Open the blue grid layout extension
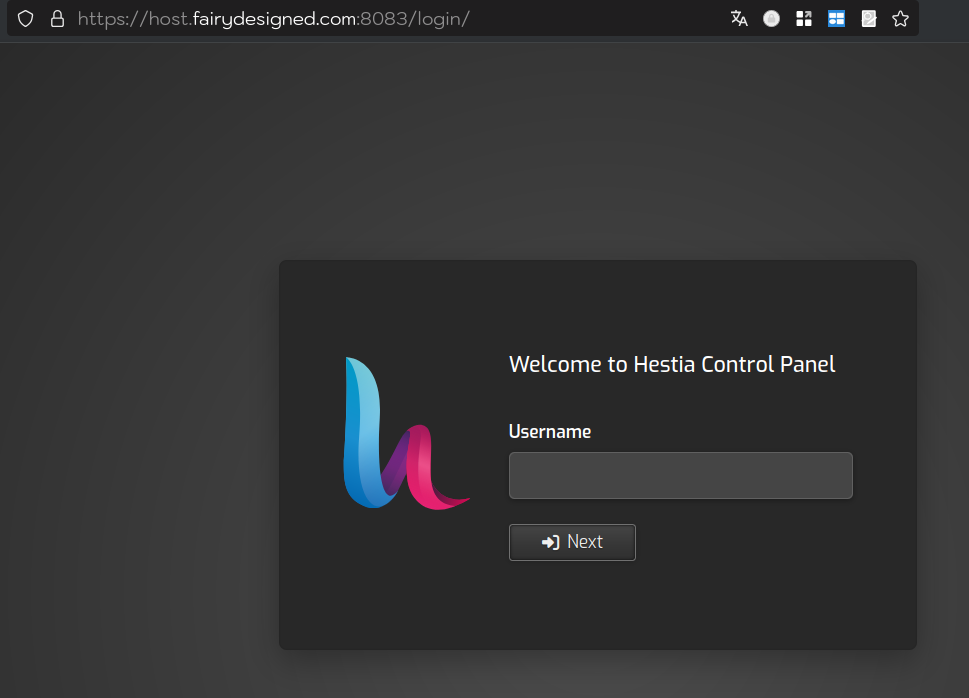The height and width of the screenshot is (698, 969). (x=836, y=19)
